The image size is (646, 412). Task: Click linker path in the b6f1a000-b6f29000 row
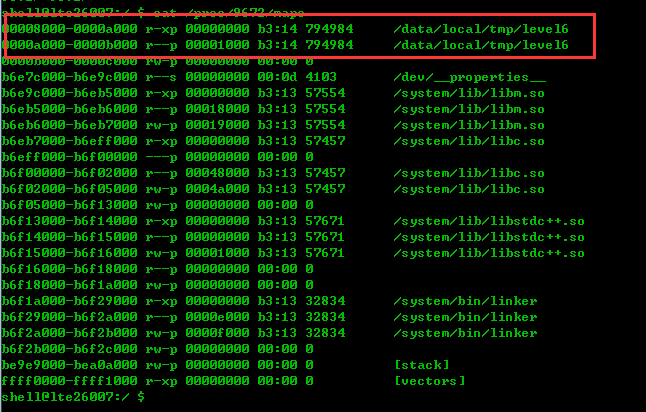465,301
